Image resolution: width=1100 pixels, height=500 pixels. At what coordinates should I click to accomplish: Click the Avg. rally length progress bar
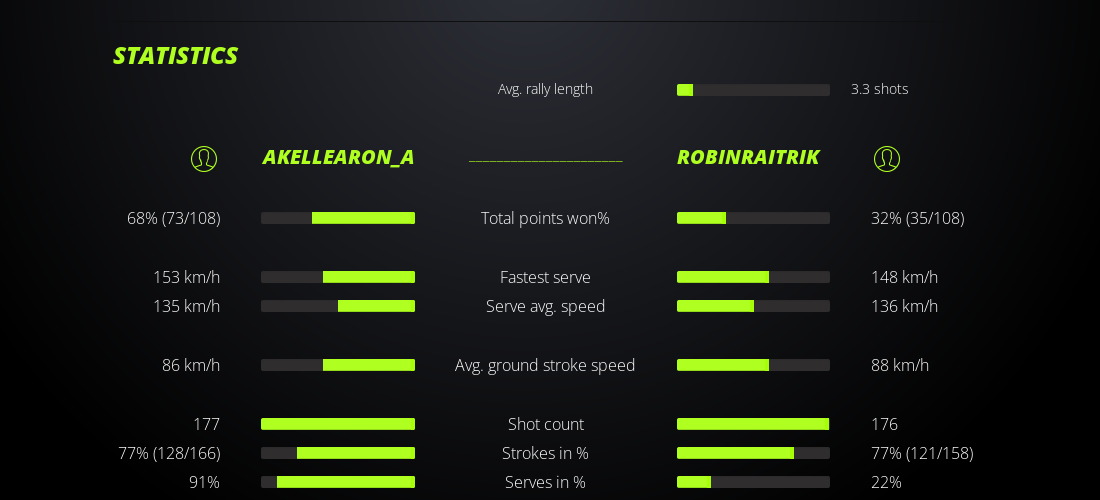753,90
